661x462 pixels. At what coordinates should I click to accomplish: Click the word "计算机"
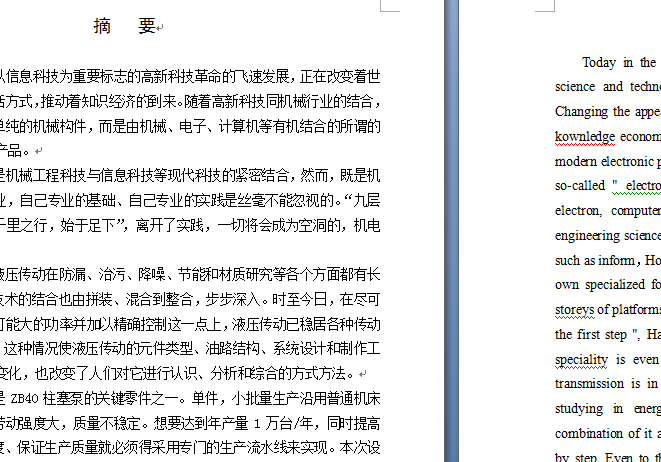coord(238,126)
